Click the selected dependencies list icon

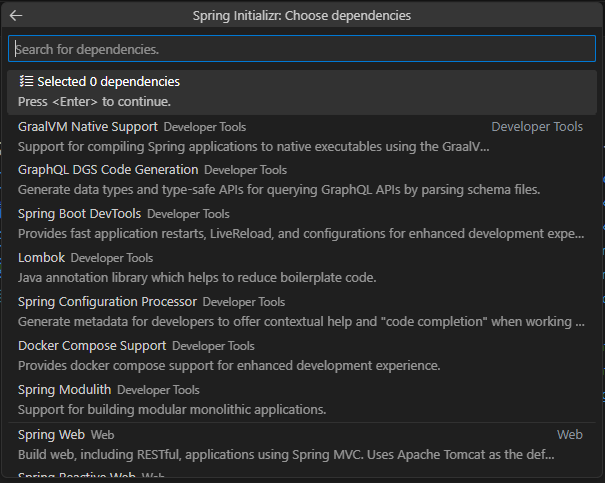pyautogui.click(x=26, y=82)
